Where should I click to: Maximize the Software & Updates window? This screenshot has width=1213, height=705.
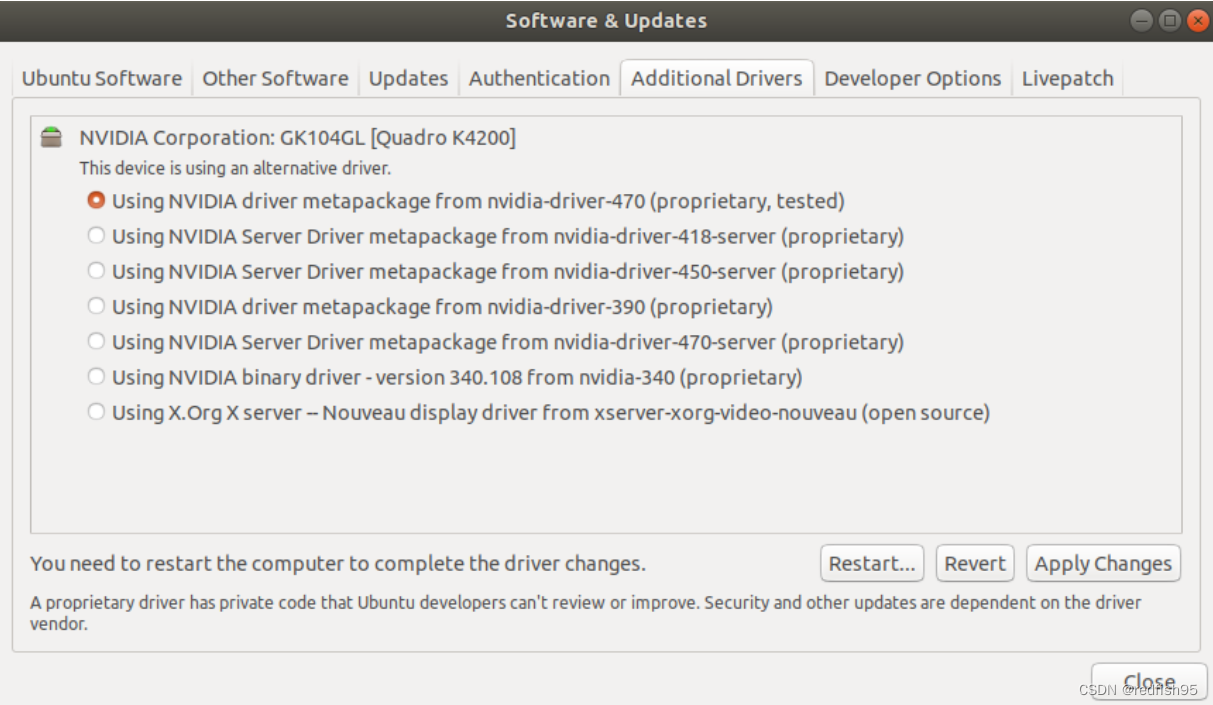(x=1170, y=21)
